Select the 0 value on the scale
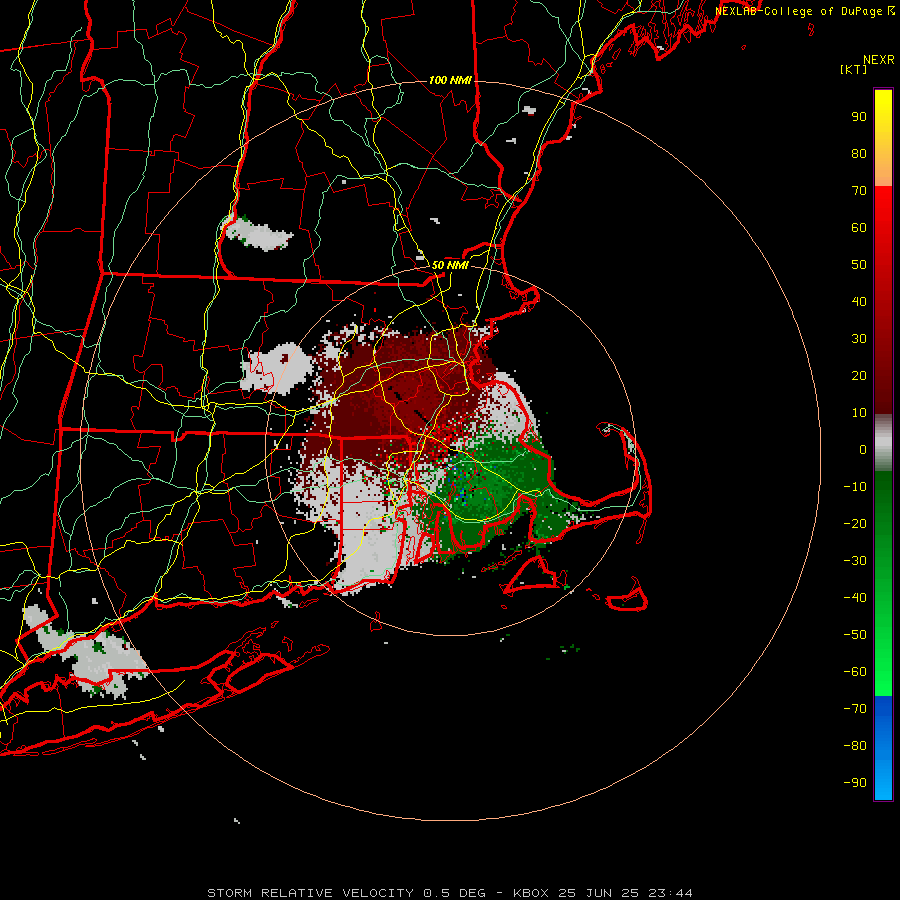Viewport: 900px width, 900px height. pos(863,450)
